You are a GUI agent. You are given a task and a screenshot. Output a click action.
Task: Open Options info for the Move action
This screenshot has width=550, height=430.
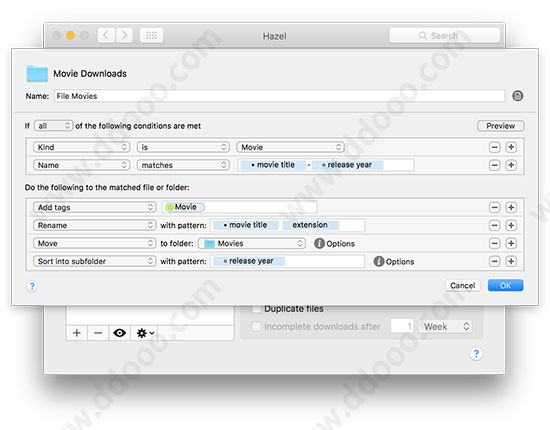click(319, 243)
